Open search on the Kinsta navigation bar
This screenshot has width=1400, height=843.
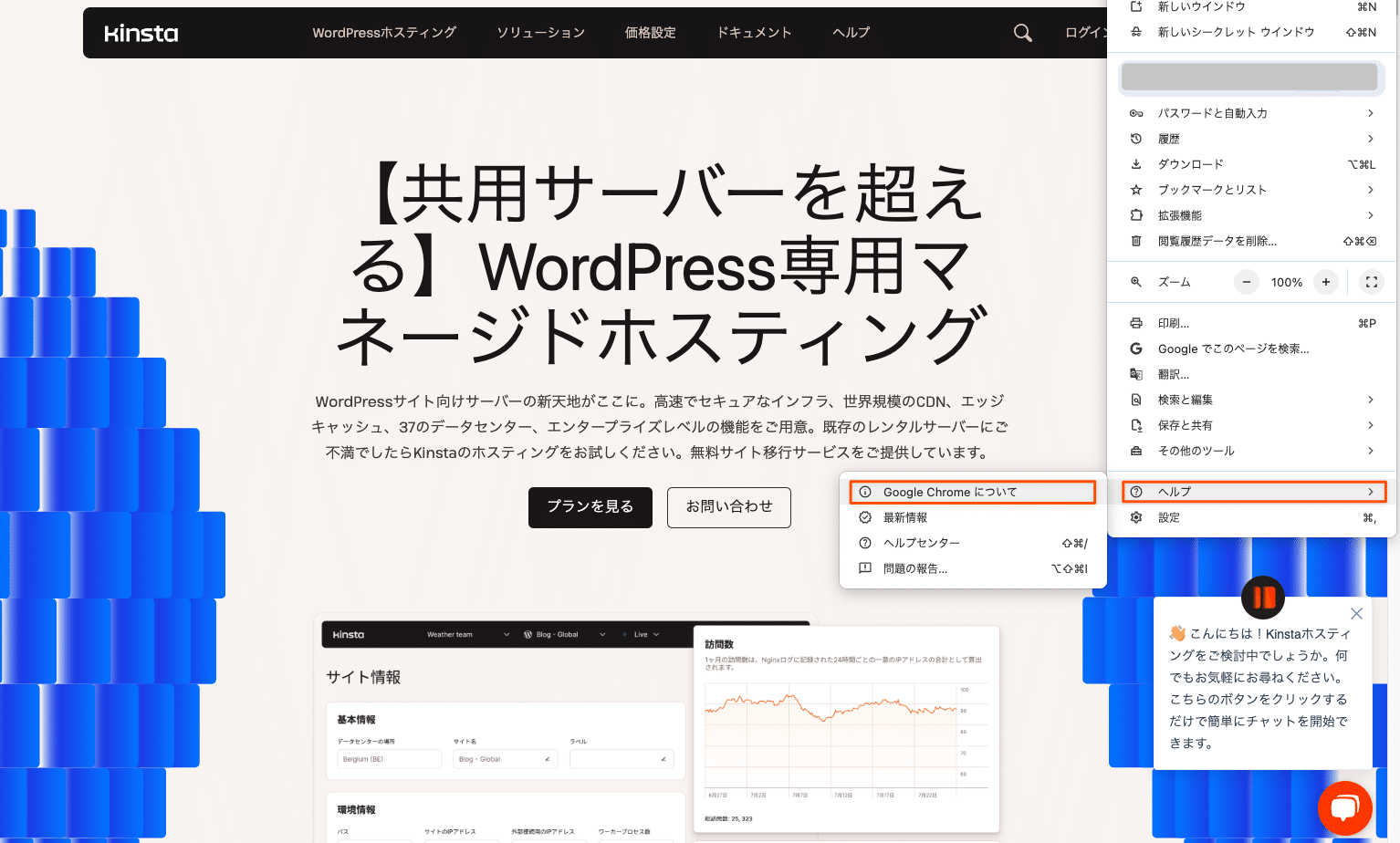click(x=1022, y=32)
